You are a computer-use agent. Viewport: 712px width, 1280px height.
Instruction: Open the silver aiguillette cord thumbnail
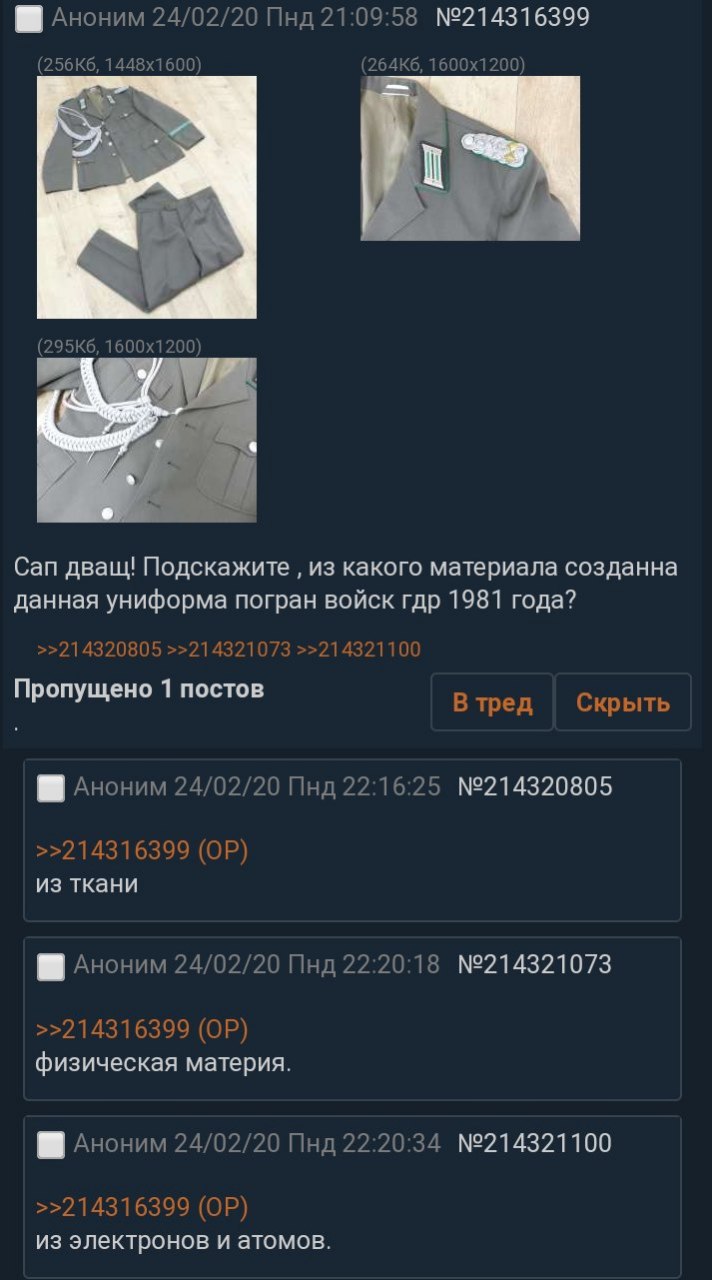click(147, 440)
